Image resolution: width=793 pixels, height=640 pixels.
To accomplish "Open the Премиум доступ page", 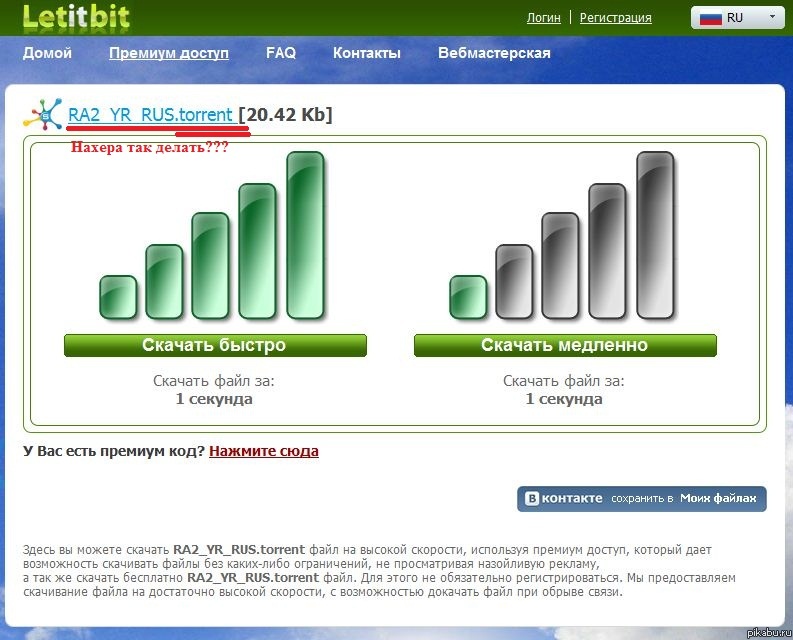I will [169, 53].
